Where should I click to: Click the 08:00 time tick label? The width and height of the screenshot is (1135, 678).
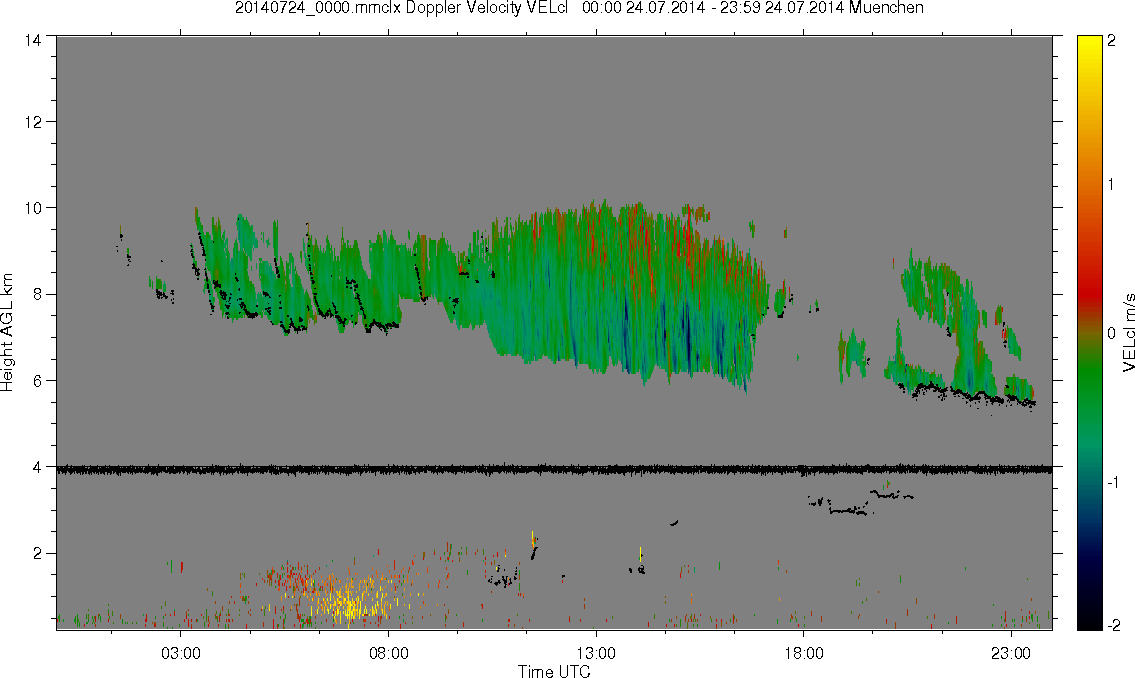point(389,653)
